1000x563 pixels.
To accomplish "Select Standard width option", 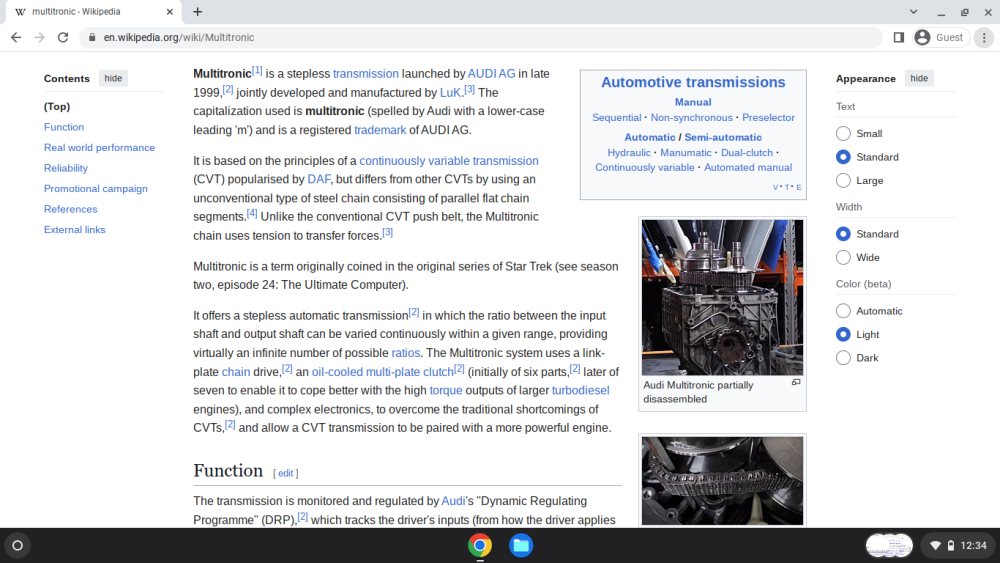I will (x=843, y=234).
